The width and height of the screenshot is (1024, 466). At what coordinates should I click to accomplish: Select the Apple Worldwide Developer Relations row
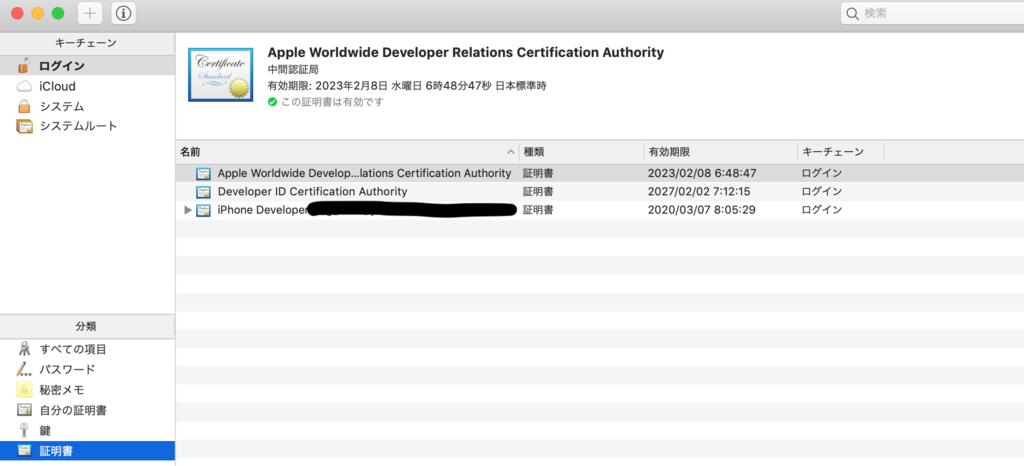[600, 173]
